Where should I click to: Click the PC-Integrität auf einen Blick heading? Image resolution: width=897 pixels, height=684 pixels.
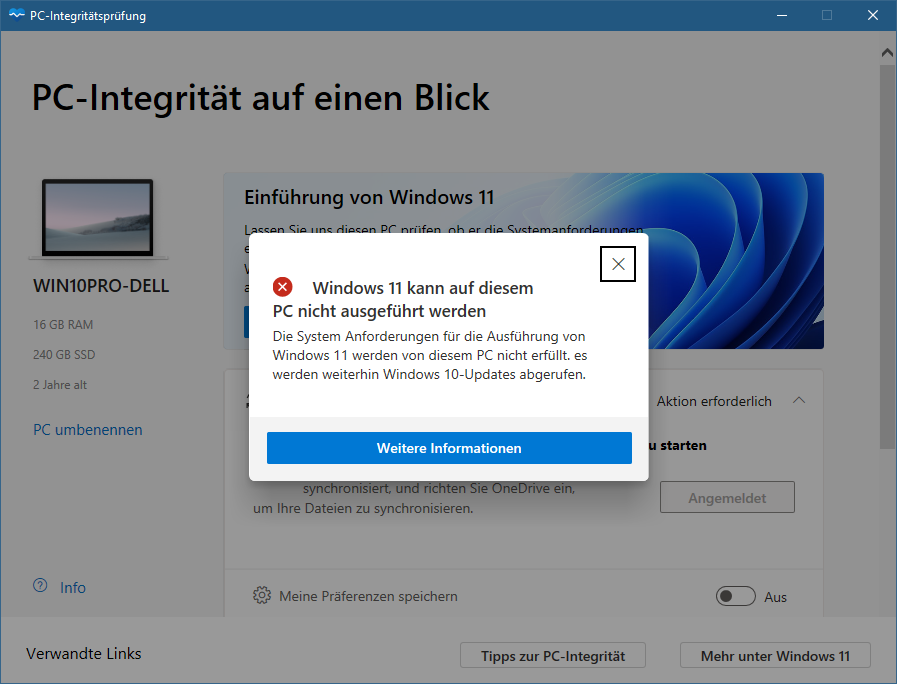click(261, 97)
